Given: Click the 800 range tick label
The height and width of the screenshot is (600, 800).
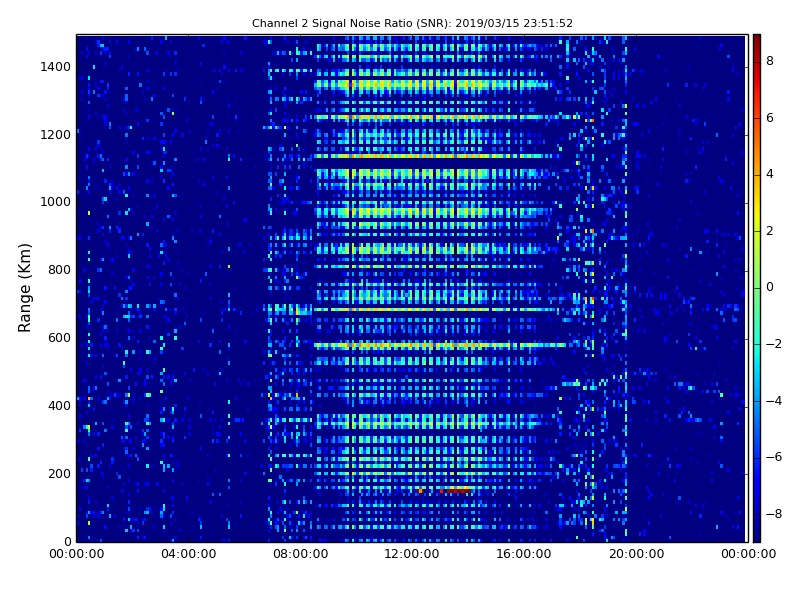Looking at the screenshot, I should pyautogui.click(x=59, y=270).
